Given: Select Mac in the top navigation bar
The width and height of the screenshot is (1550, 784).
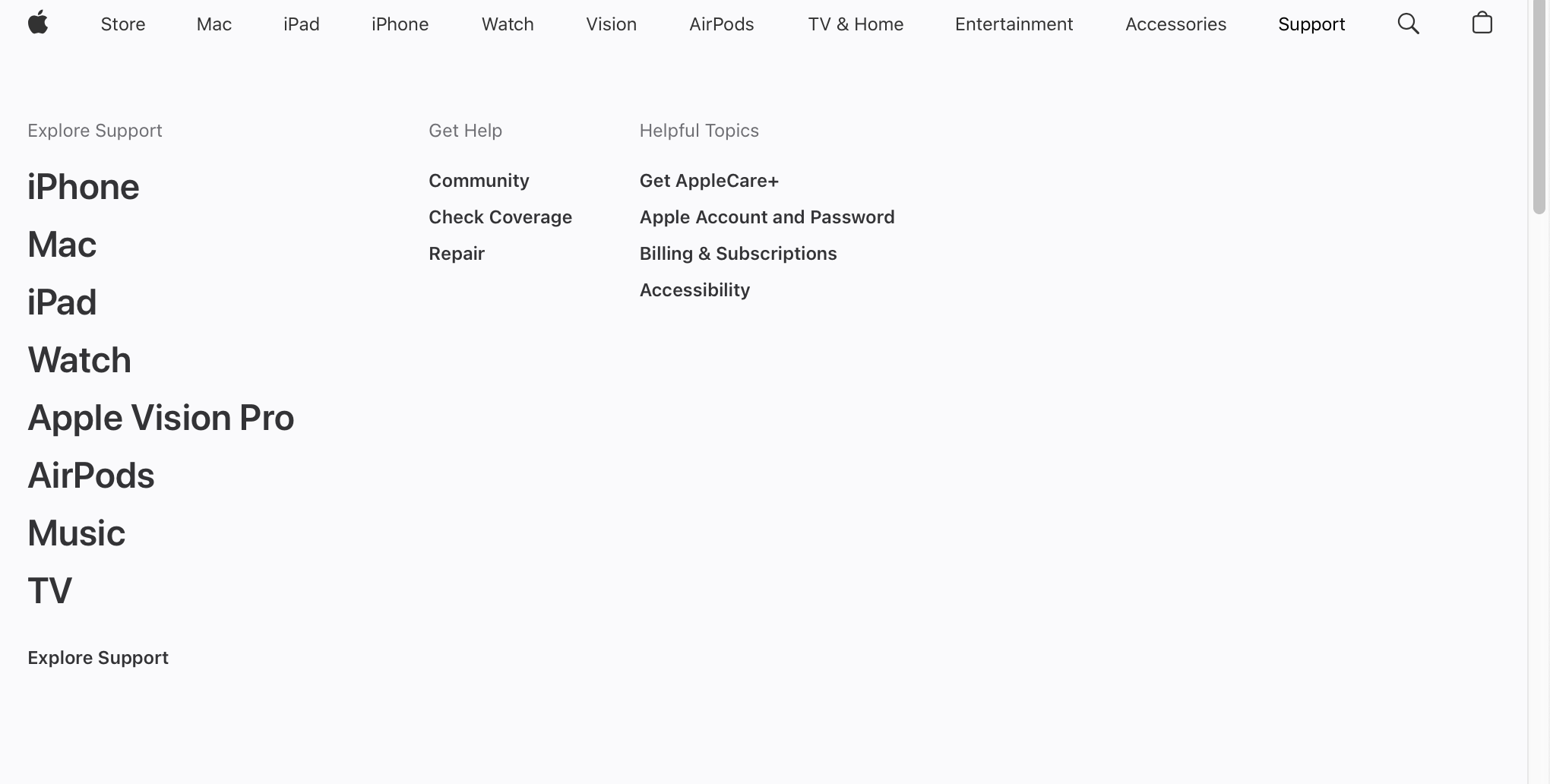Looking at the screenshot, I should coord(214,24).
